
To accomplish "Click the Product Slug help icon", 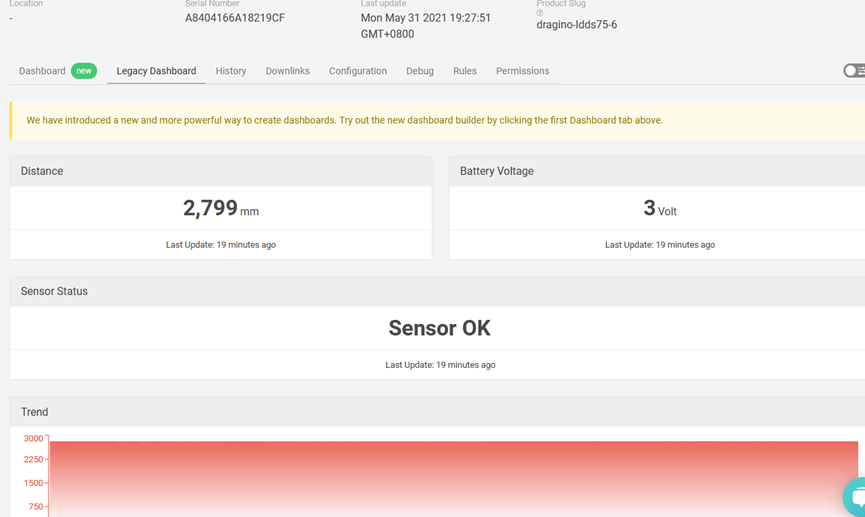I will click(540, 13).
